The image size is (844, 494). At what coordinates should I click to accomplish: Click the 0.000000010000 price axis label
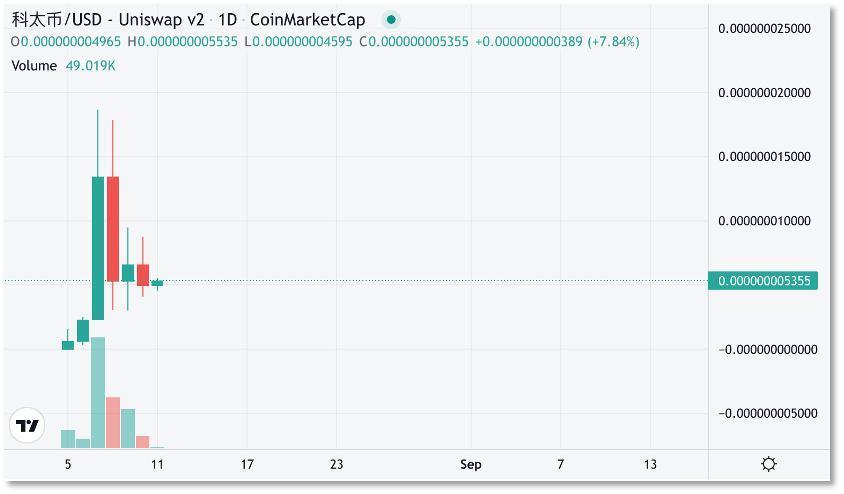764,221
